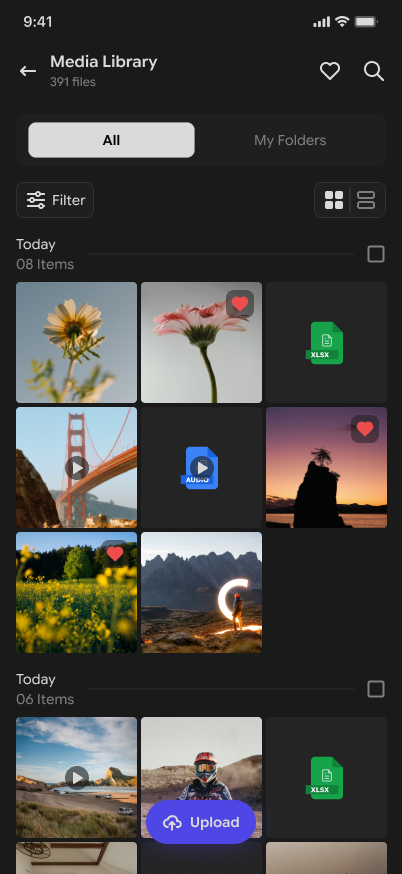Switch to grid view layout
This screenshot has width=402, height=874.
click(334, 200)
